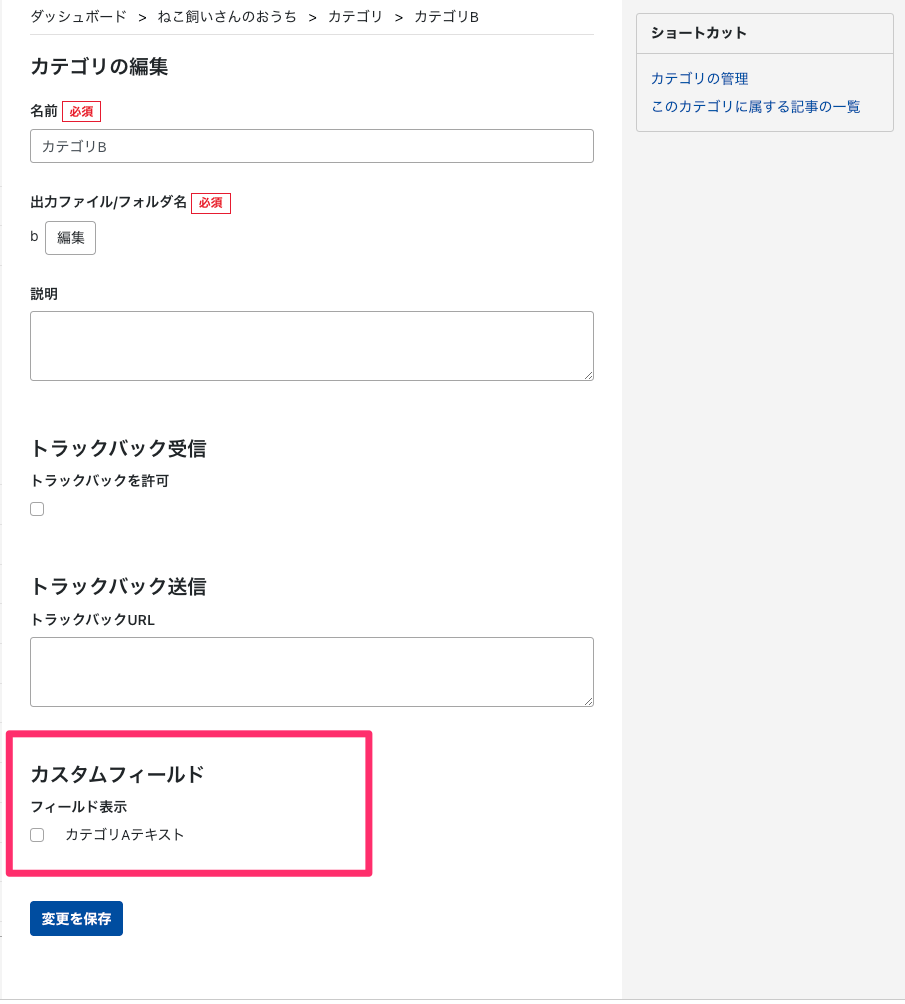The image size is (905, 1004).
Task: Enable the トラックバックを許可 checkbox
Action: pyautogui.click(x=37, y=509)
